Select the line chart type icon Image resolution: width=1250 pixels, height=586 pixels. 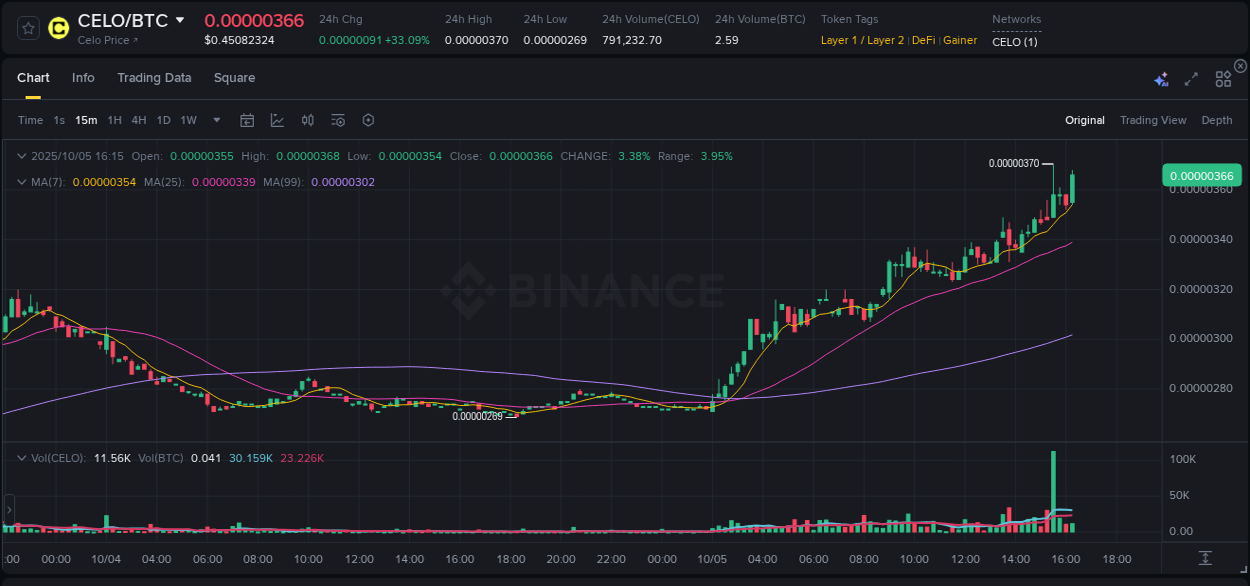277,119
